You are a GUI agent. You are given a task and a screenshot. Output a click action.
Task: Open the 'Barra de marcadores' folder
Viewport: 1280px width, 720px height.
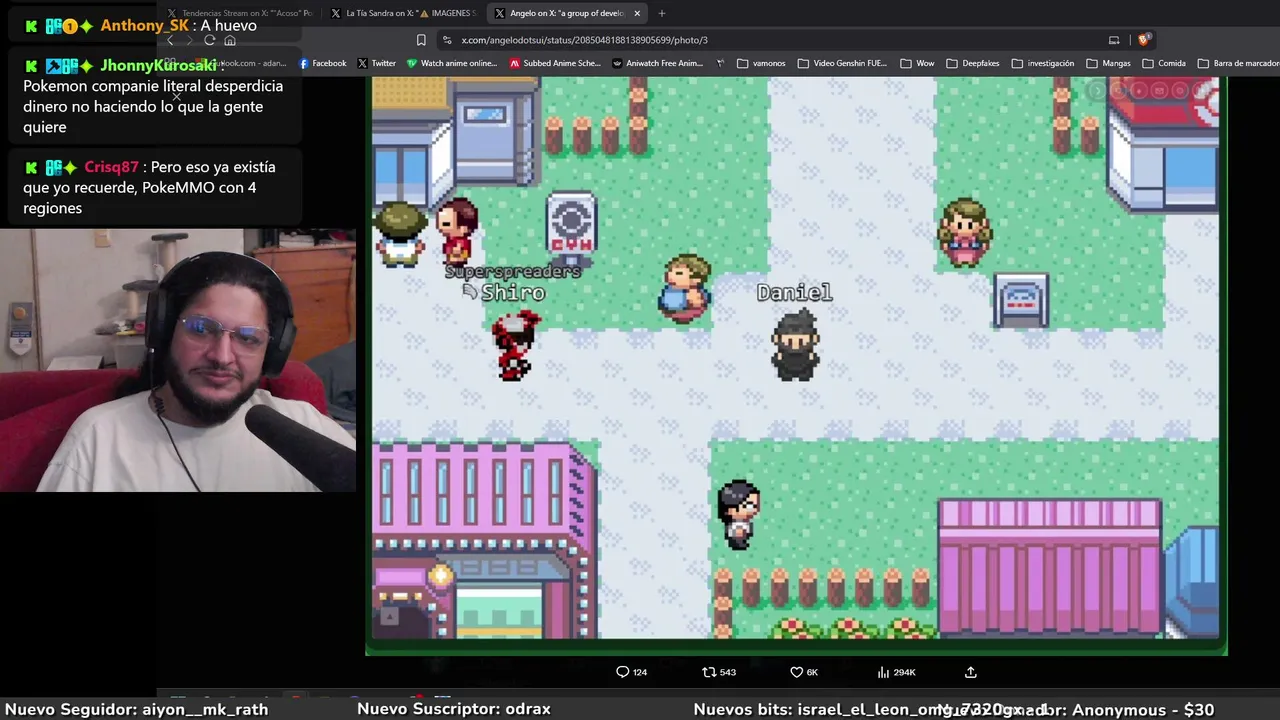[1238, 63]
